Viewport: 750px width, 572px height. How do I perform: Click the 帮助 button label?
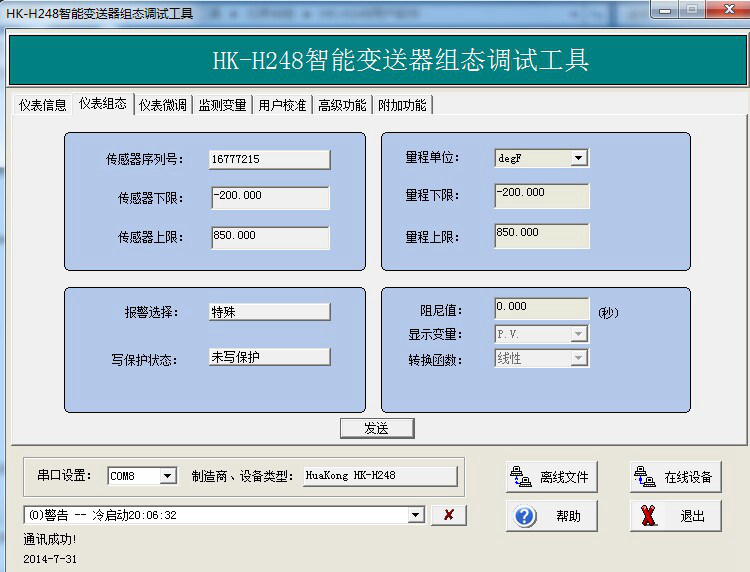[x=568, y=516]
